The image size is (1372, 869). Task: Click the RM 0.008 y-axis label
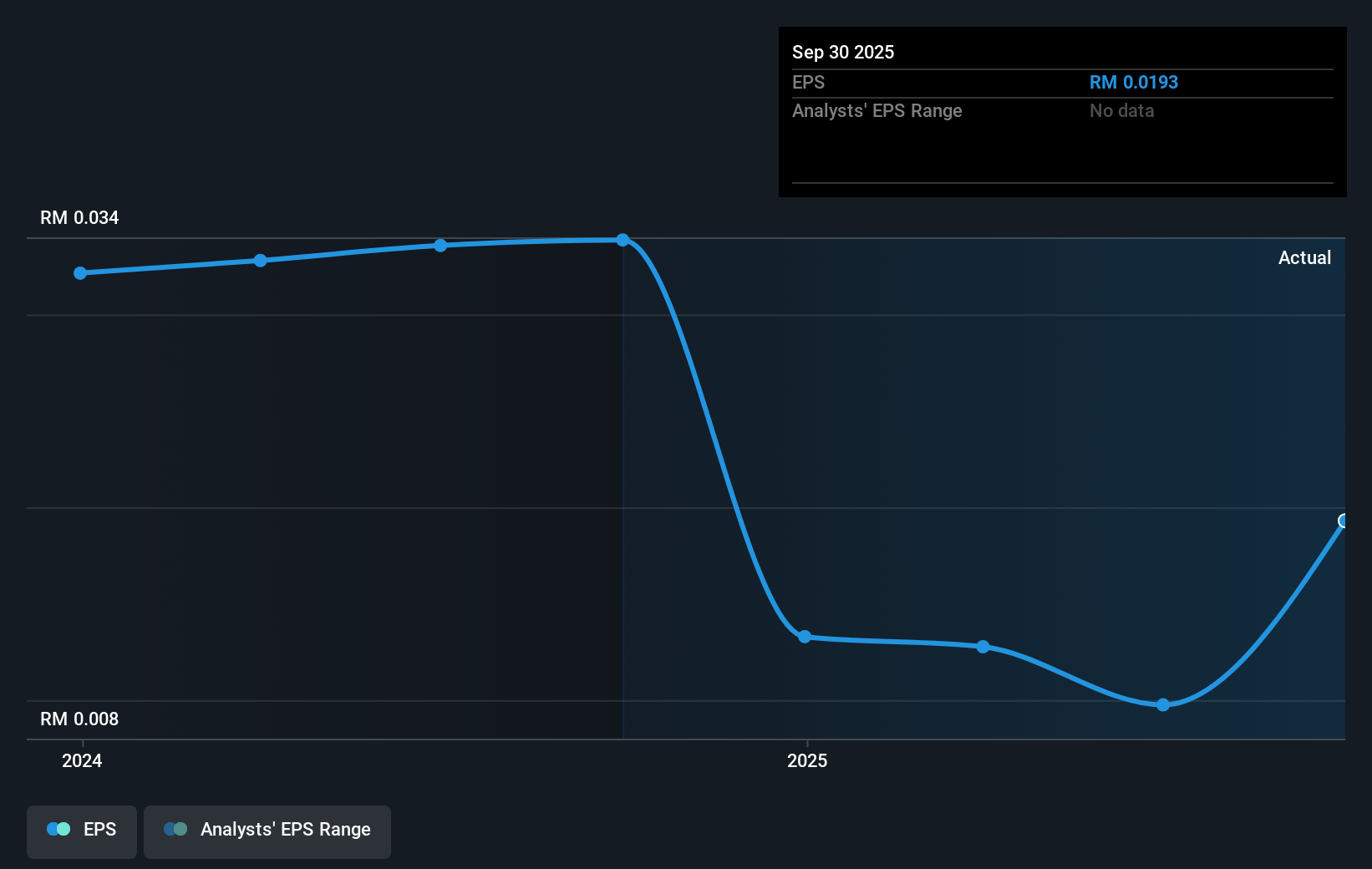click(79, 719)
